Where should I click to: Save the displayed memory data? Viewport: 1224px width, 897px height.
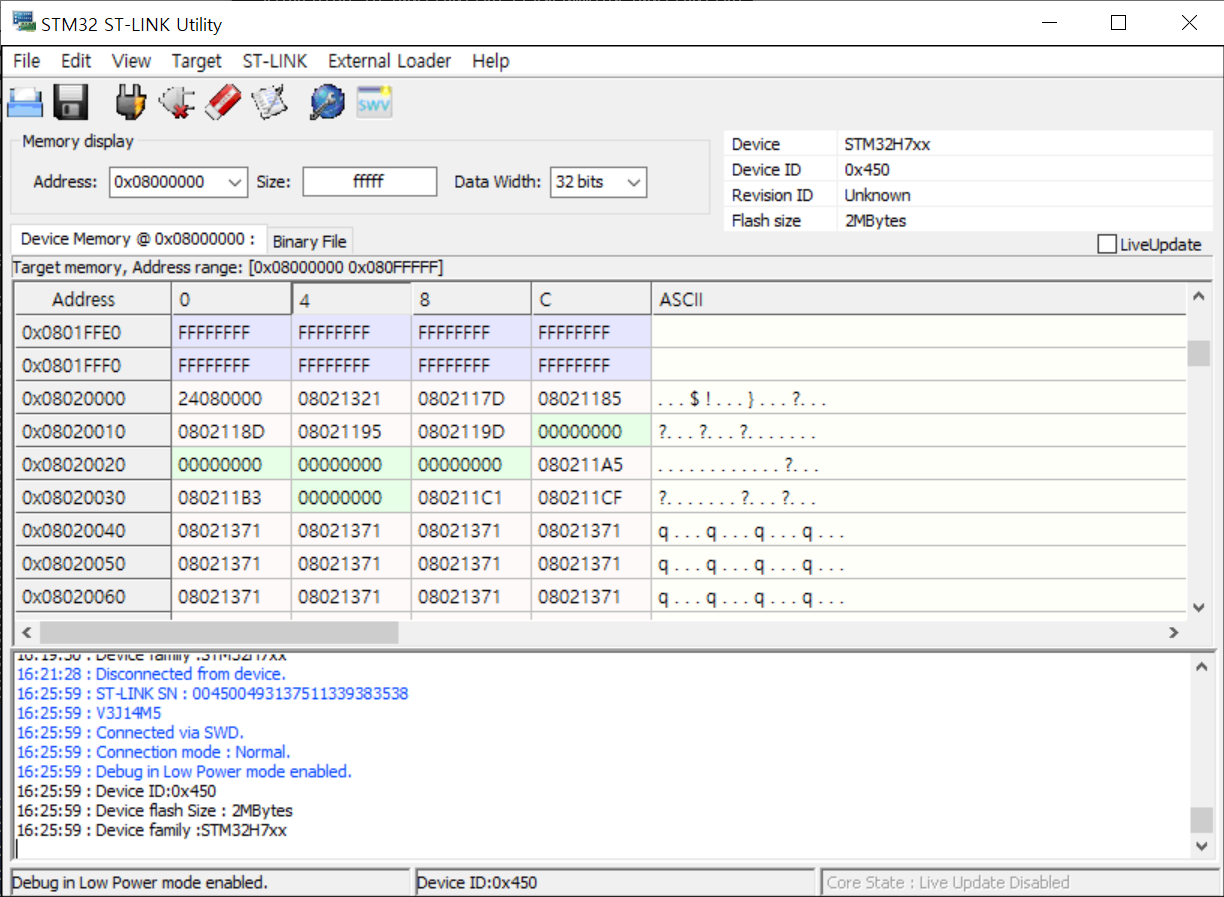point(70,100)
